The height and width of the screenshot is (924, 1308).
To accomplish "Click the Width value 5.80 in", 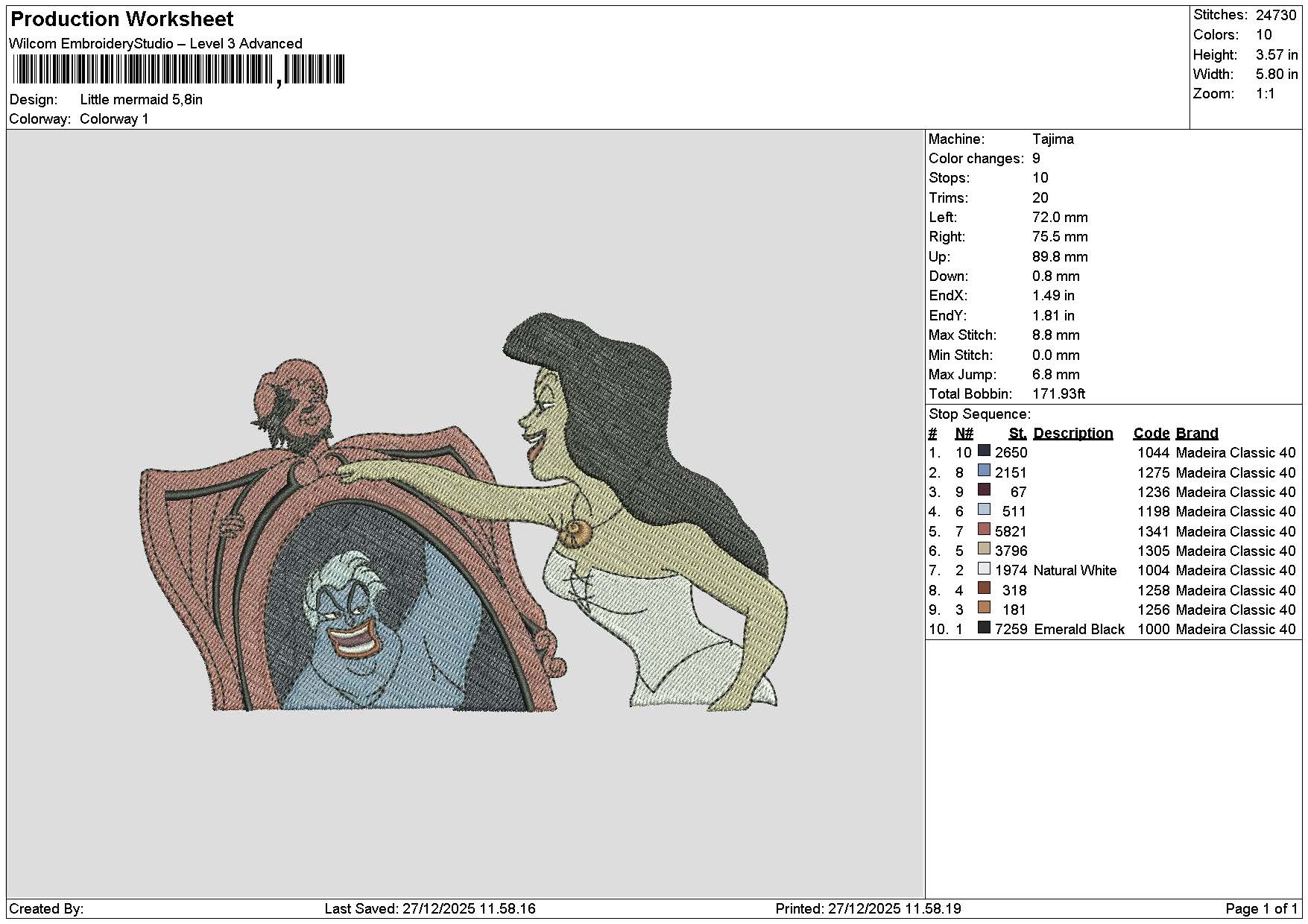I will (1277, 74).
